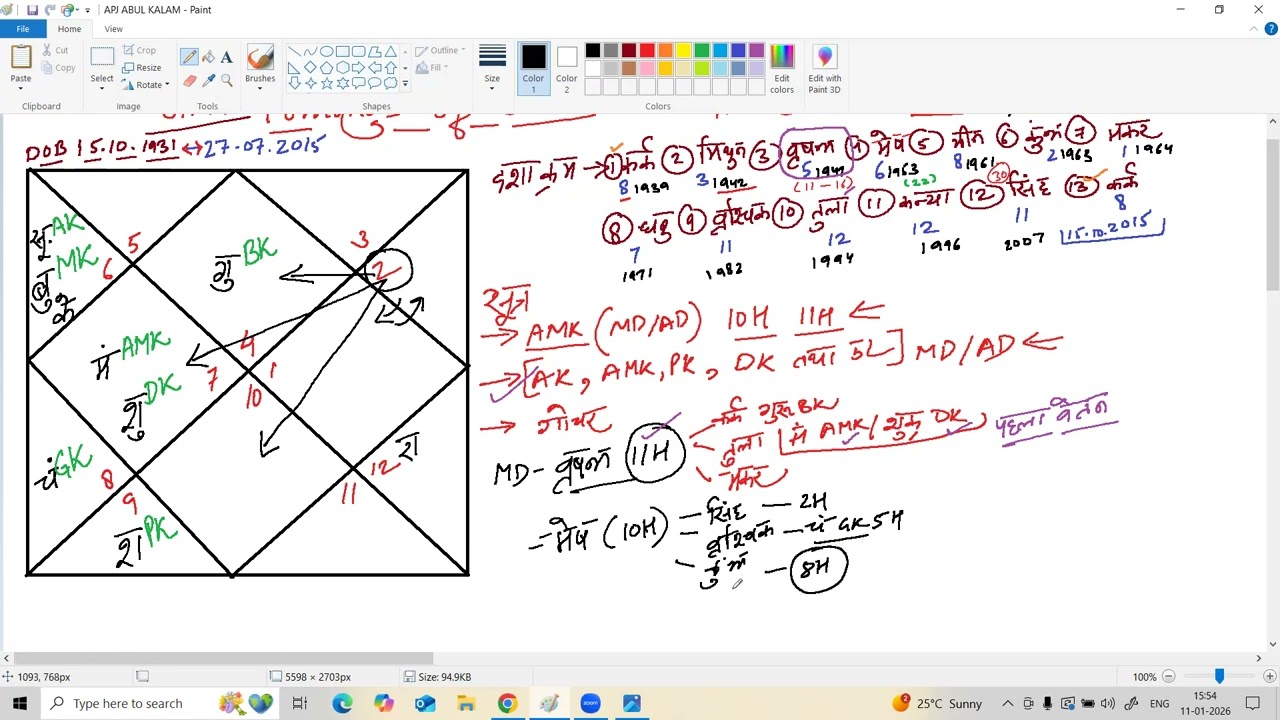The width and height of the screenshot is (1280, 720).
Task: Click the Select rectangle button
Action: [x=102, y=58]
